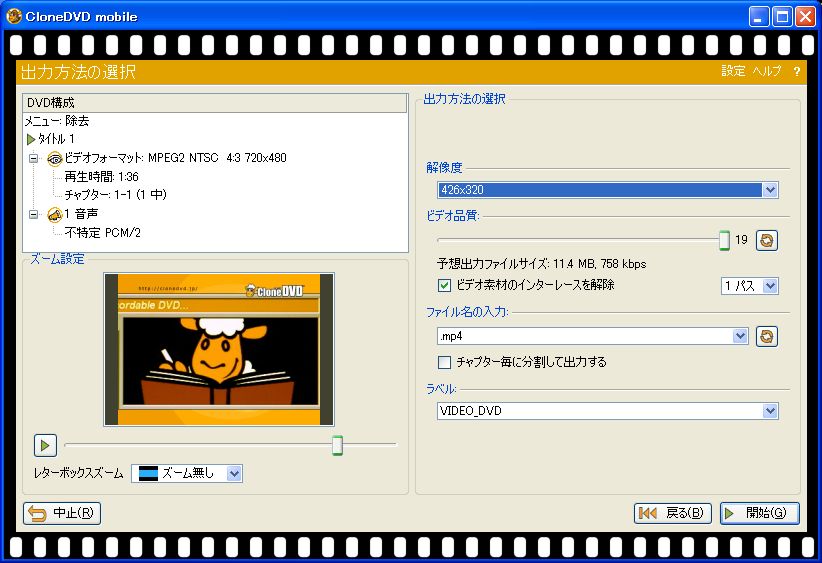Screen dimensions: 822x563
Task: Click the 開始(G) start button
Action: [760, 513]
